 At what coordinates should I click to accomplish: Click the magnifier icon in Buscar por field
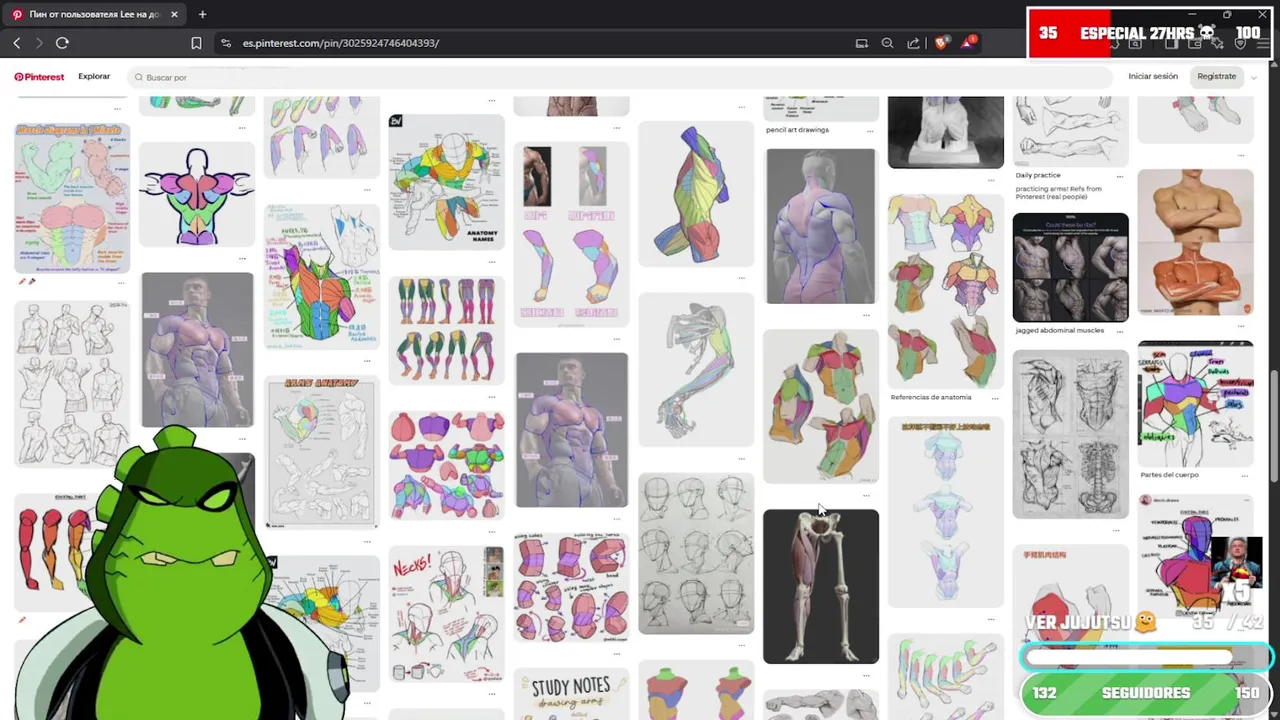138,77
